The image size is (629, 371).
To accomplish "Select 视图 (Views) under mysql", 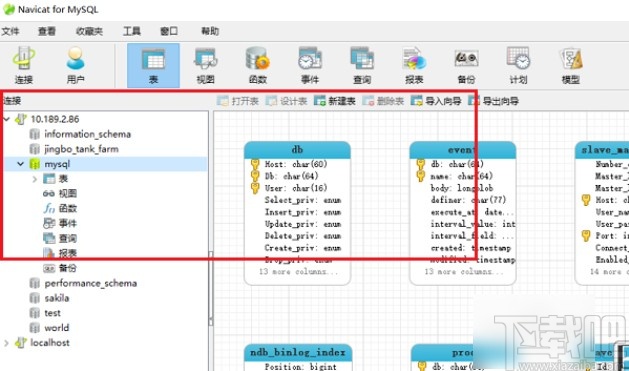I will click(x=67, y=194).
